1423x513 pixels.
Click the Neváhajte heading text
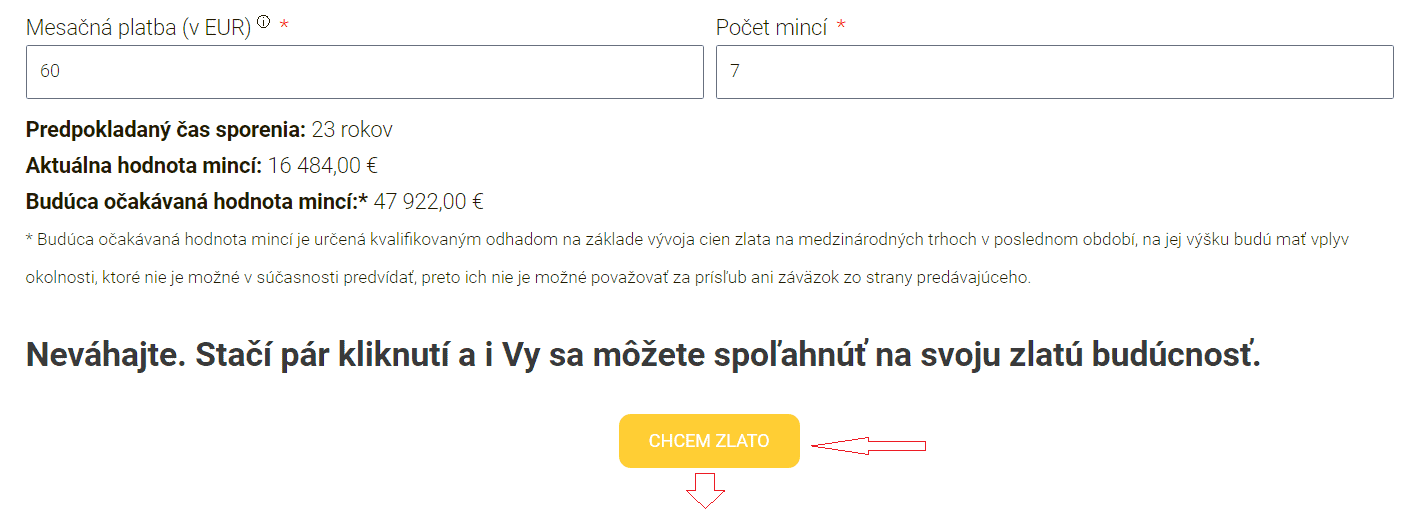642,355
